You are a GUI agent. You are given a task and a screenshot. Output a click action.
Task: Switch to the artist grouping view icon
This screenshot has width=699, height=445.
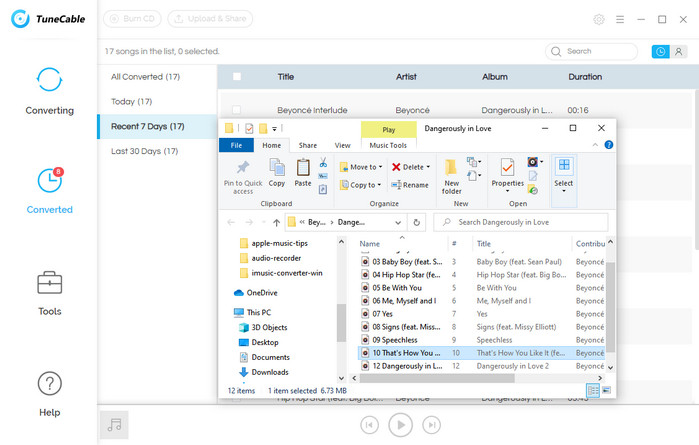678,51
